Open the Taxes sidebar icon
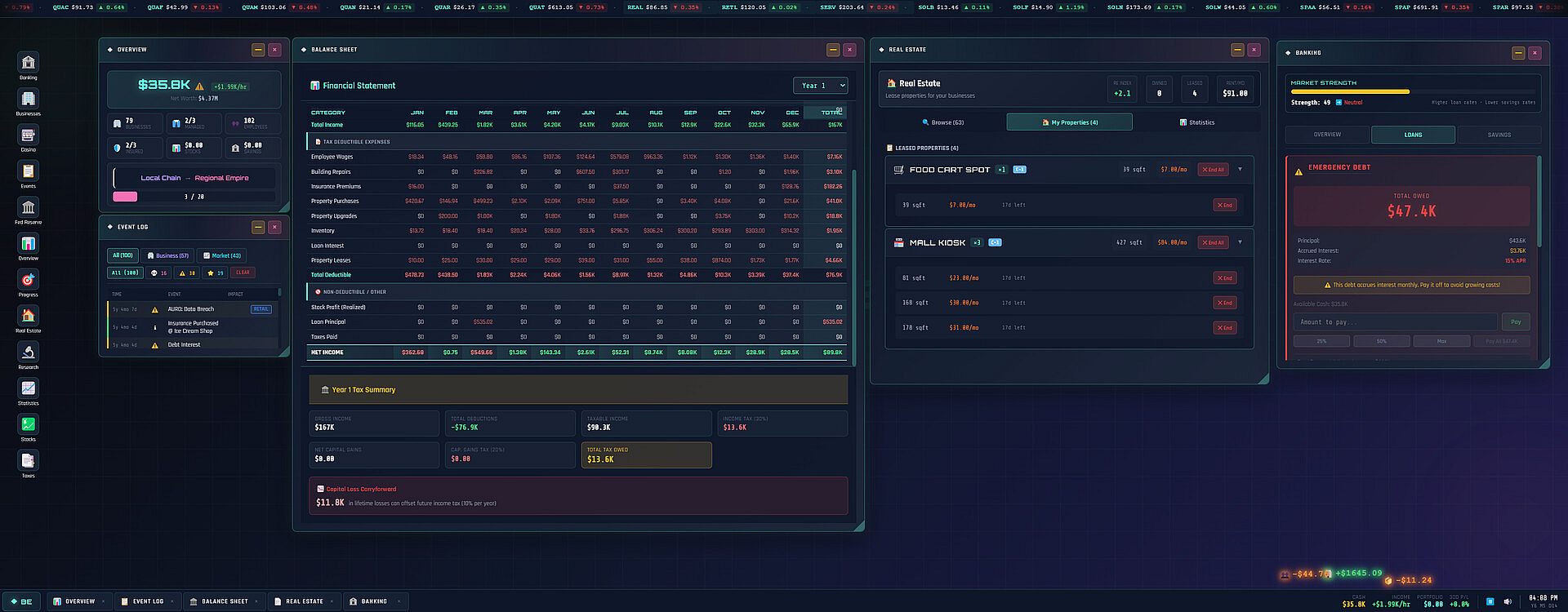The height and width of the screenshot is (612, 1568). [28, 461]
